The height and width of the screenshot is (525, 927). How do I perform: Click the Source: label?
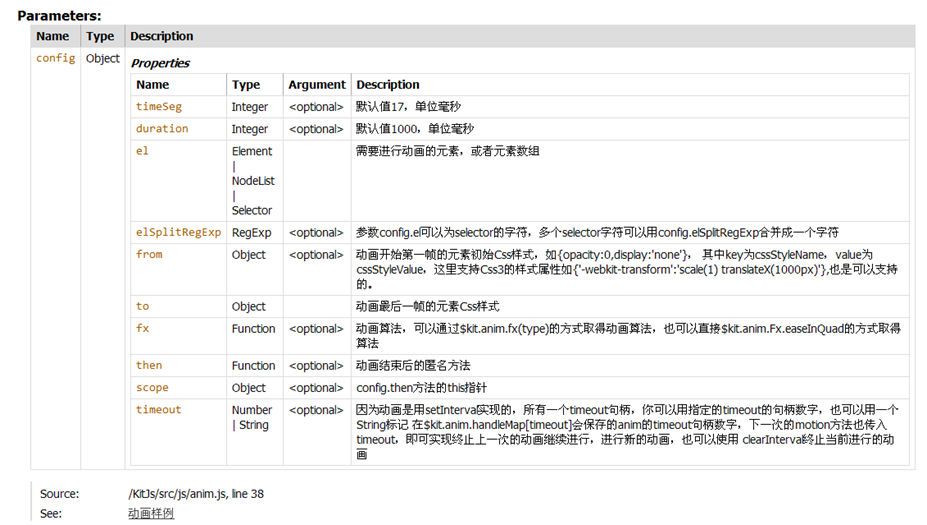59,494
